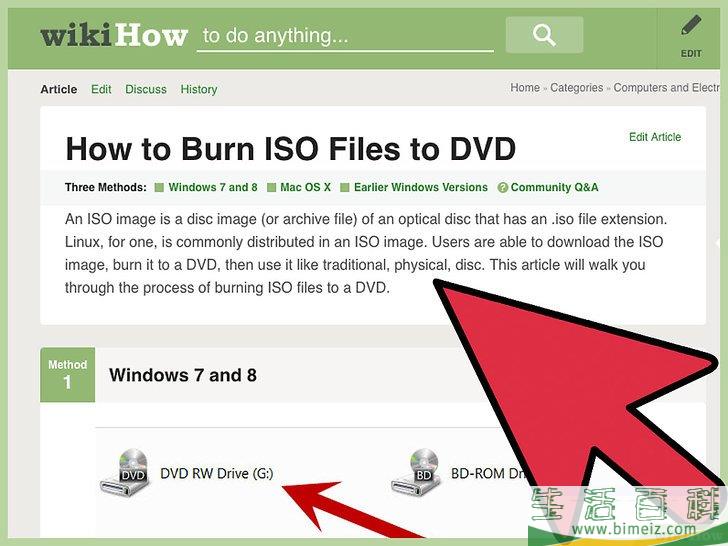Open Earlier Windows Versions method link
The width and height of the screenshot is (728, 546).
pos(421,188)
